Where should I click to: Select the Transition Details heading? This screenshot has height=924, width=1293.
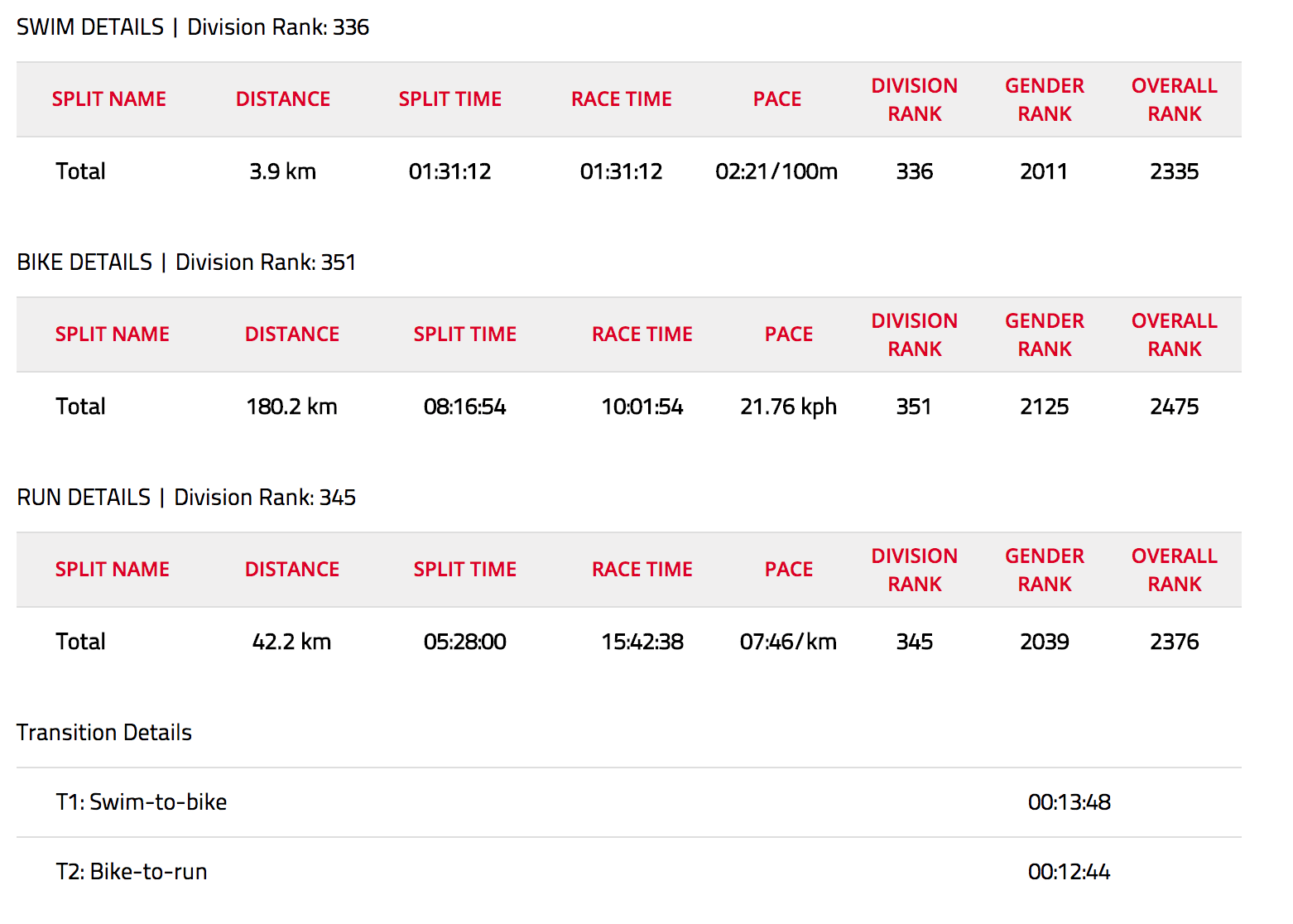(104, 732)
